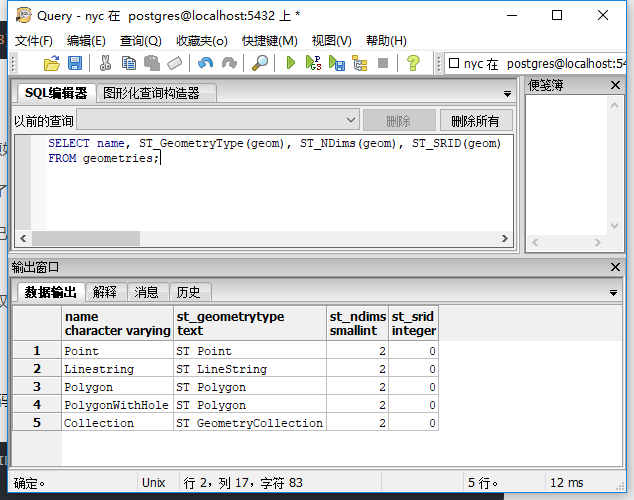Screen dimensions: 634x500
Task: Open the 收藏夹(o) menu
Action: tap(202, 41)
